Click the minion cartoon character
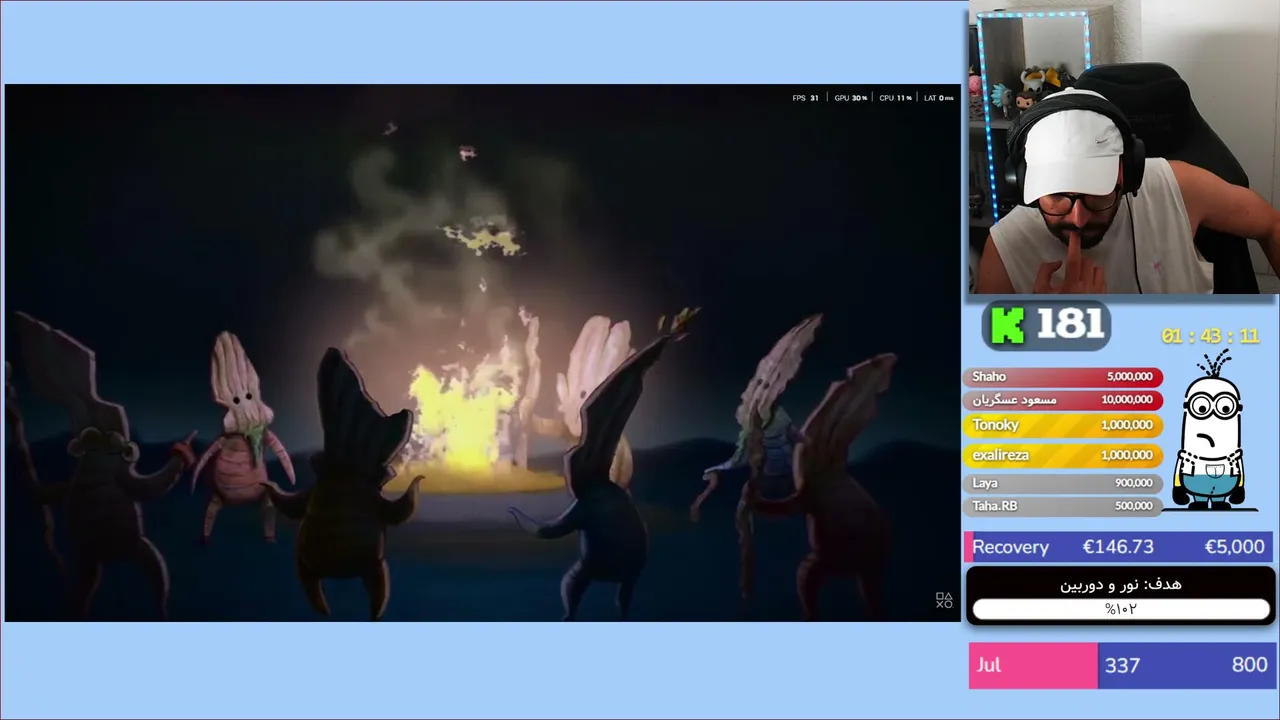This screenshot has height=720, width=1280. tap(1213, 432)
